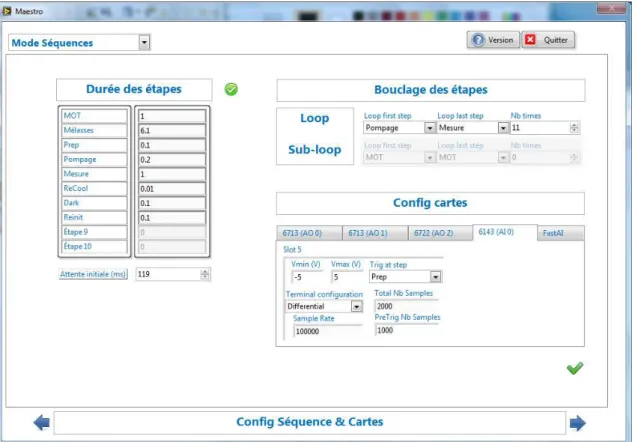Click the green round checkmark beside Durée des étapes

tap(231, 89)
